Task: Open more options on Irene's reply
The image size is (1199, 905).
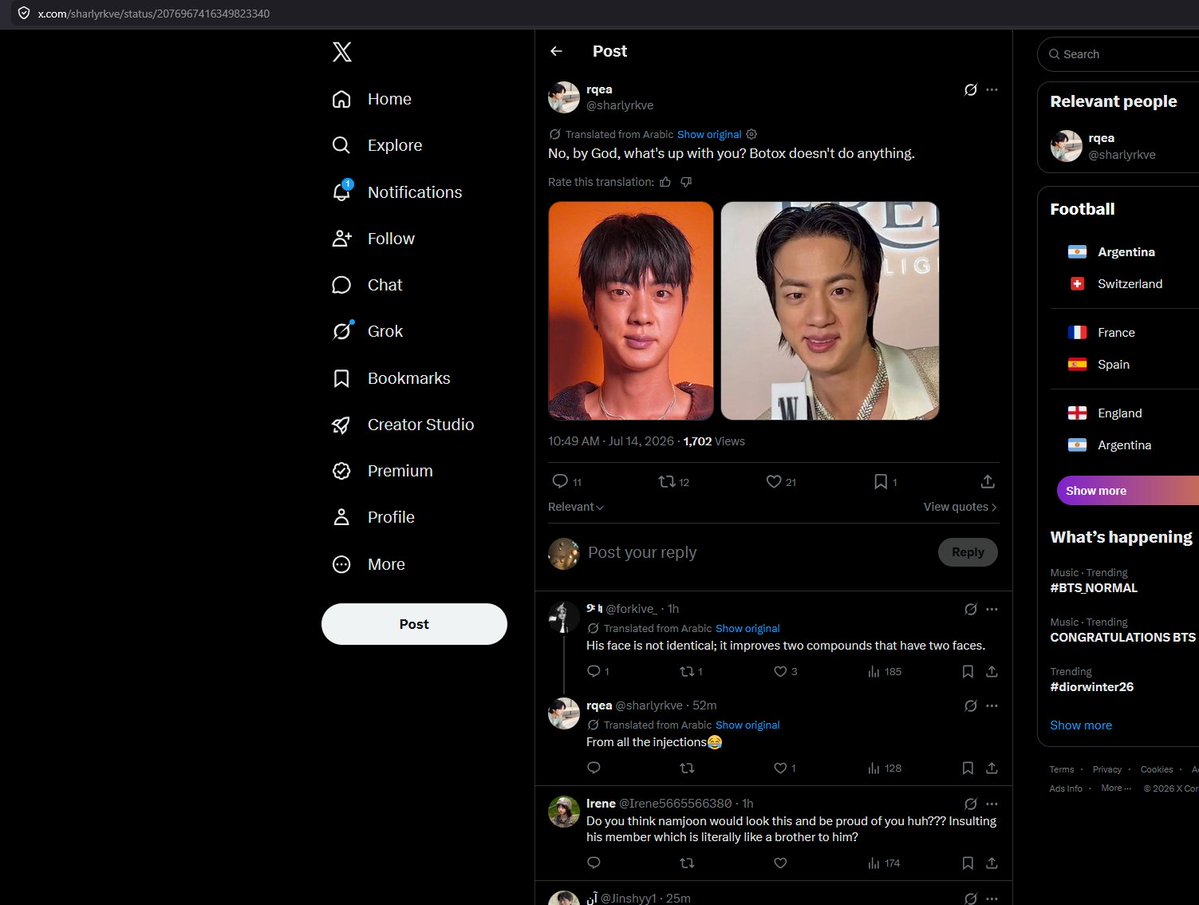Action: (992, 804)
